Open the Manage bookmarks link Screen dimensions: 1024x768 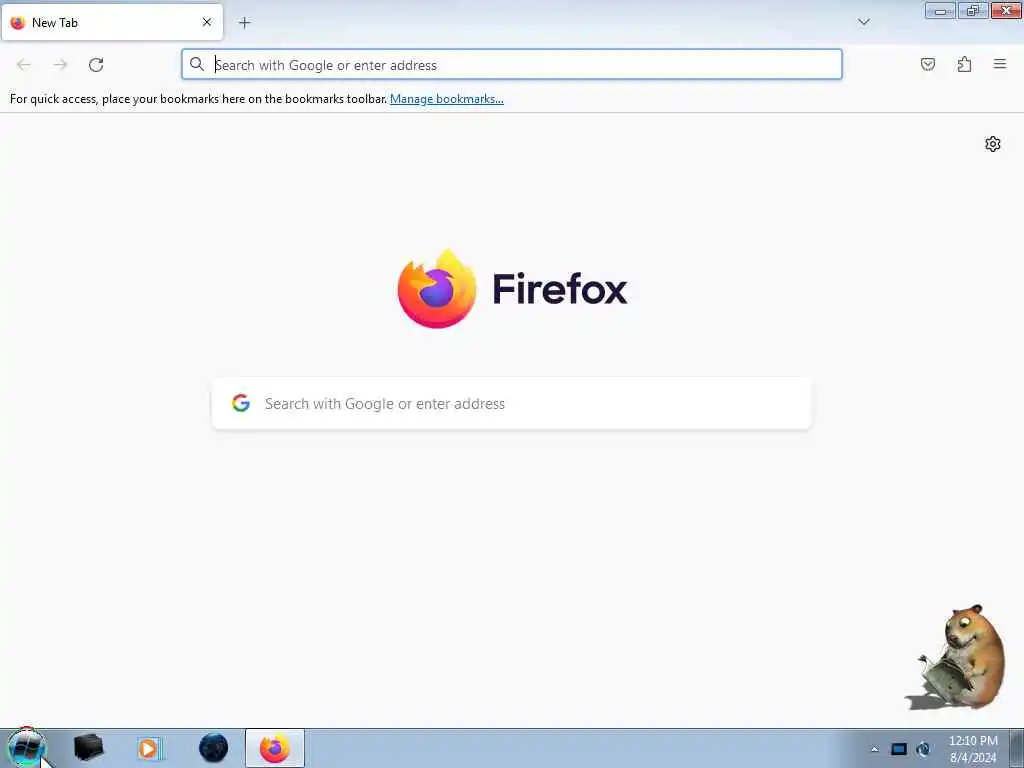click(447, 99)
